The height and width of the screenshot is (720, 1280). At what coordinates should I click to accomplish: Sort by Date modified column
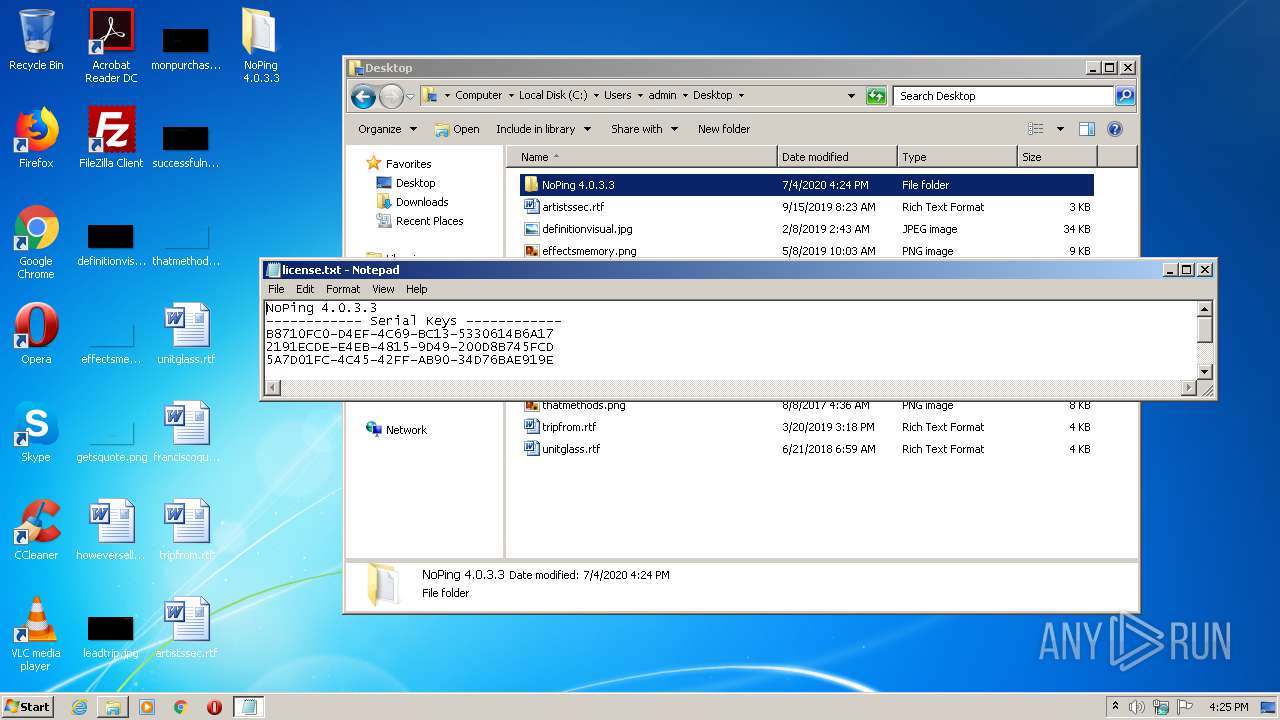837,157
